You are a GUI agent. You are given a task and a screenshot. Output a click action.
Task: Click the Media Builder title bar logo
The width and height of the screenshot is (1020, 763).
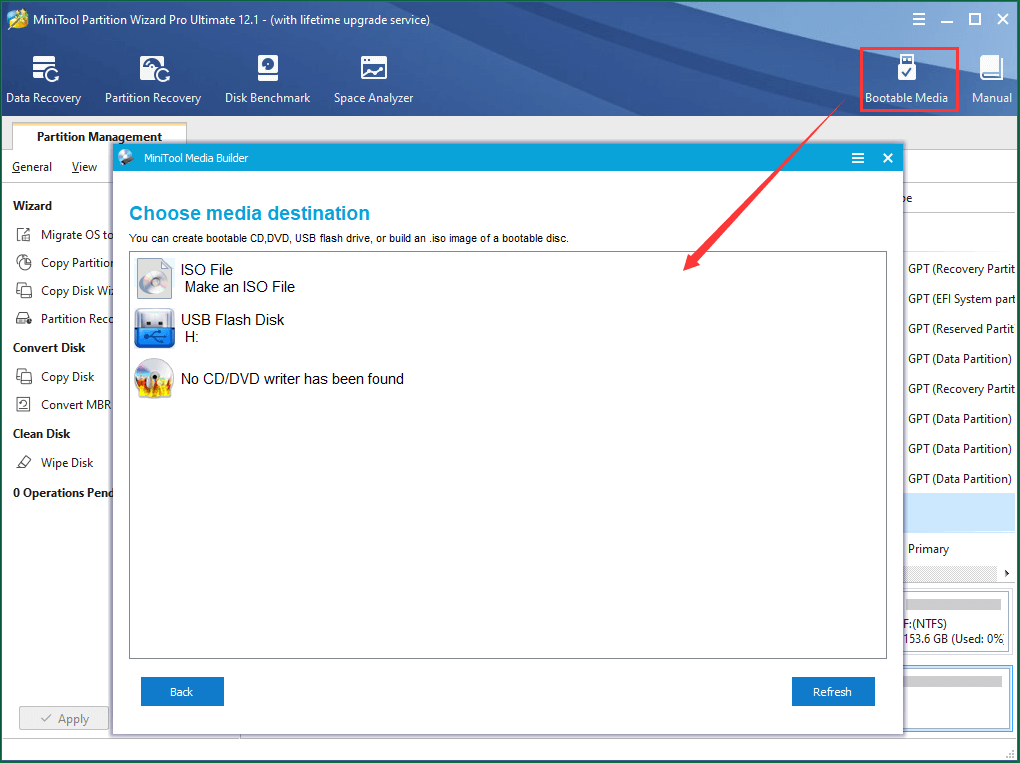tap(126, 157)
